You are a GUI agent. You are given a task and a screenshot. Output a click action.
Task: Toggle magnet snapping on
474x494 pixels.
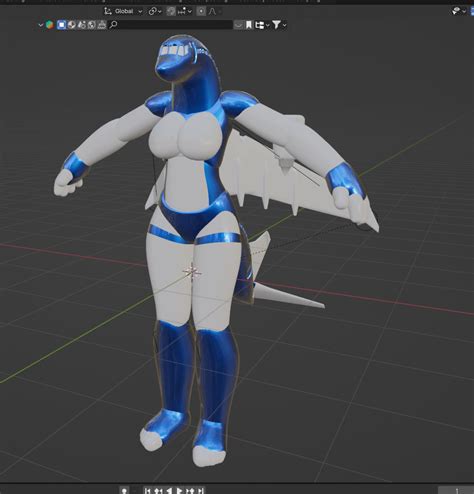coord(171,11)
